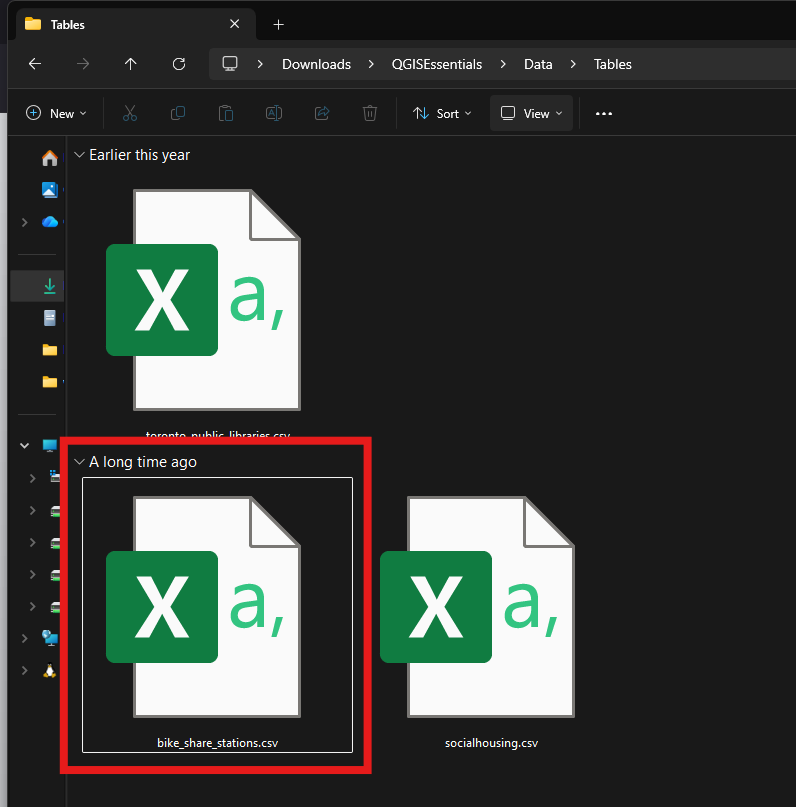Click the Copy icon in toolbar

pyautogui.click(x=178, y=113)
